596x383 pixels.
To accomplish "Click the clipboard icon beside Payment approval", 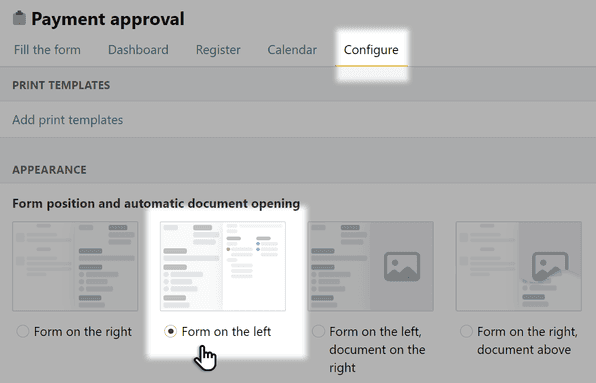I will coord(19,18).
